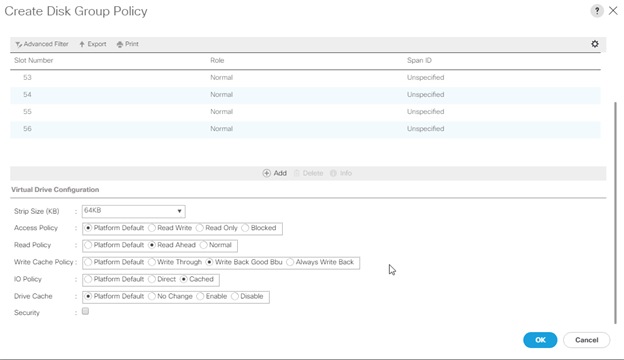Set Access Policy to Read Only
This screenshot has height=360, width=624.
pyautogui.click(x=200, y=228)
